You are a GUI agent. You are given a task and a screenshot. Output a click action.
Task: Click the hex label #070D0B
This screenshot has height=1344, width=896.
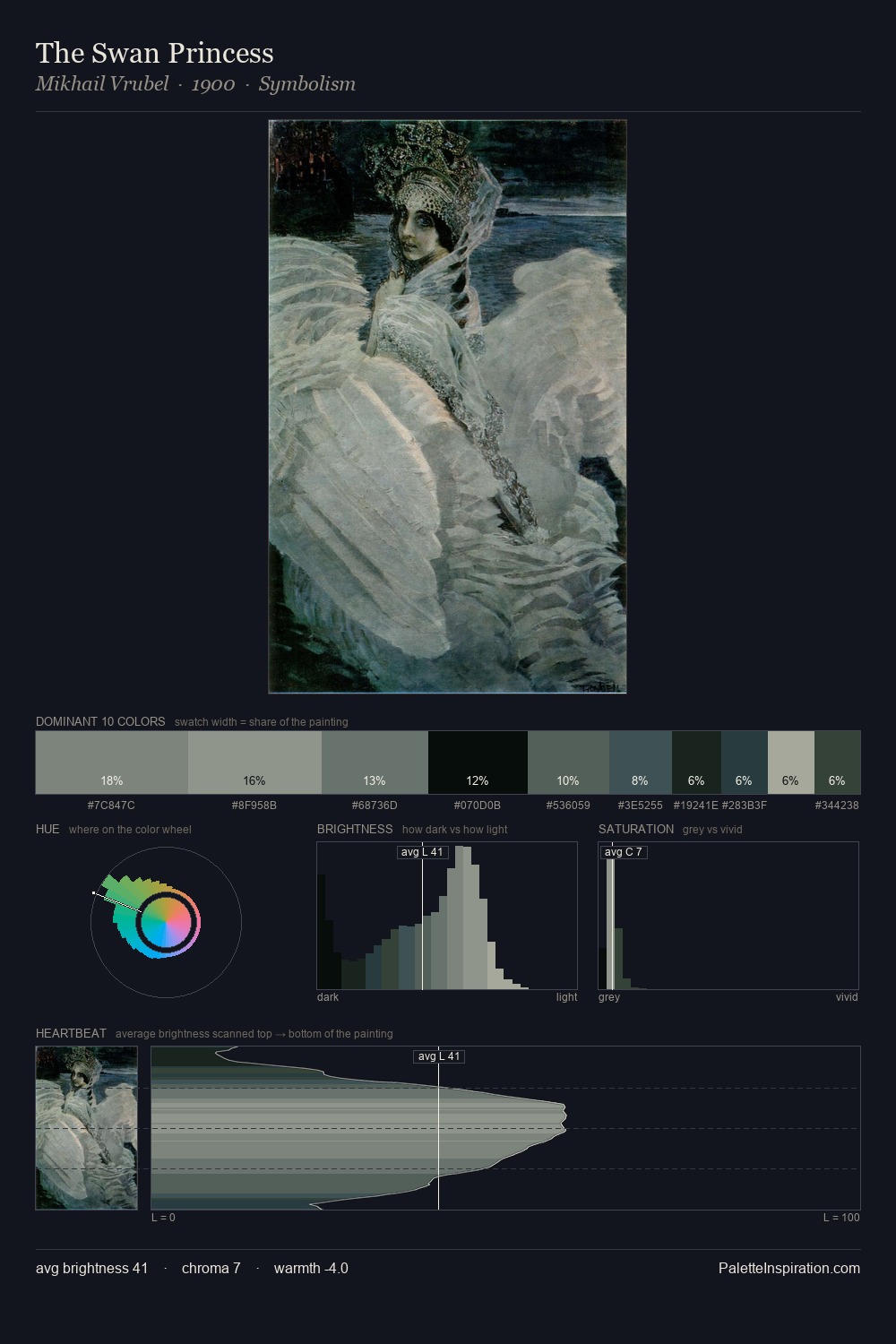pyautogui.click(x=478, y=806)
